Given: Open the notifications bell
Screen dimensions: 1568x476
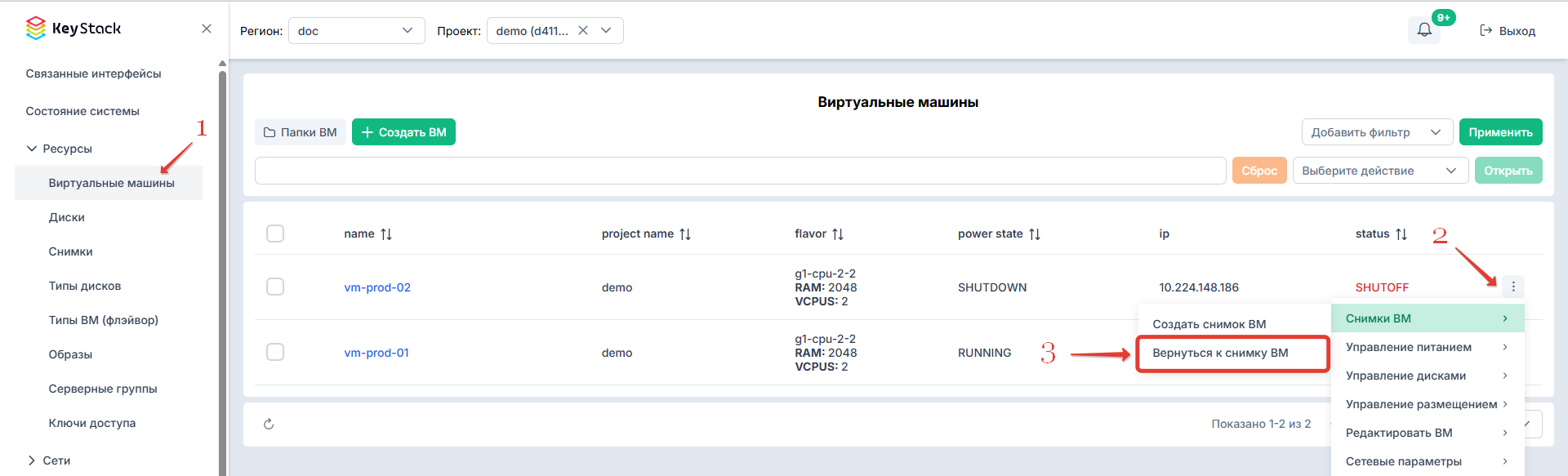Looking at the screenshot, I should pos(1424,30).
